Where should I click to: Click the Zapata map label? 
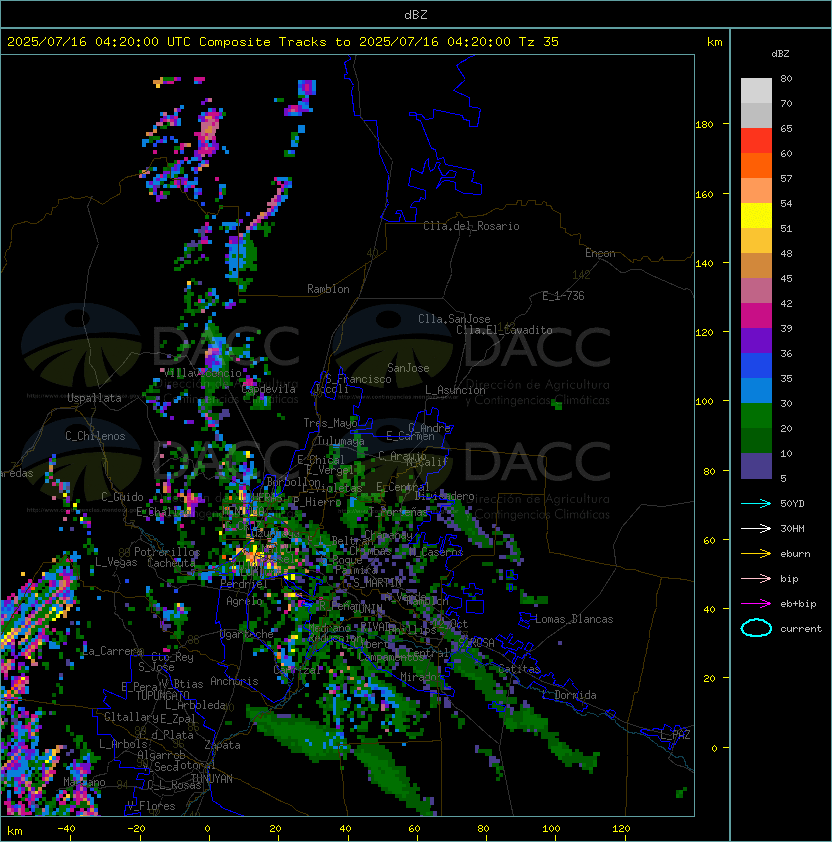point(222,745)
